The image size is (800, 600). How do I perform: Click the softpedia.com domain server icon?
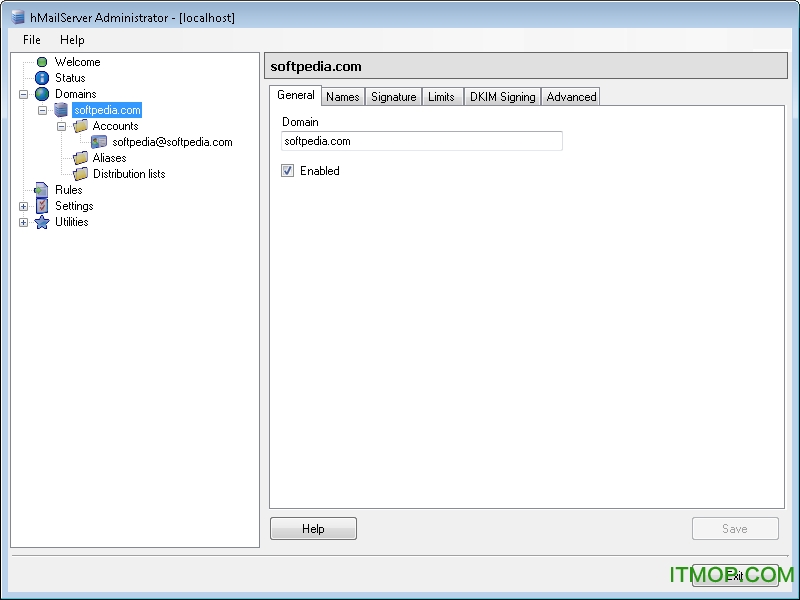pyautogui.click(x=62, y=110)
